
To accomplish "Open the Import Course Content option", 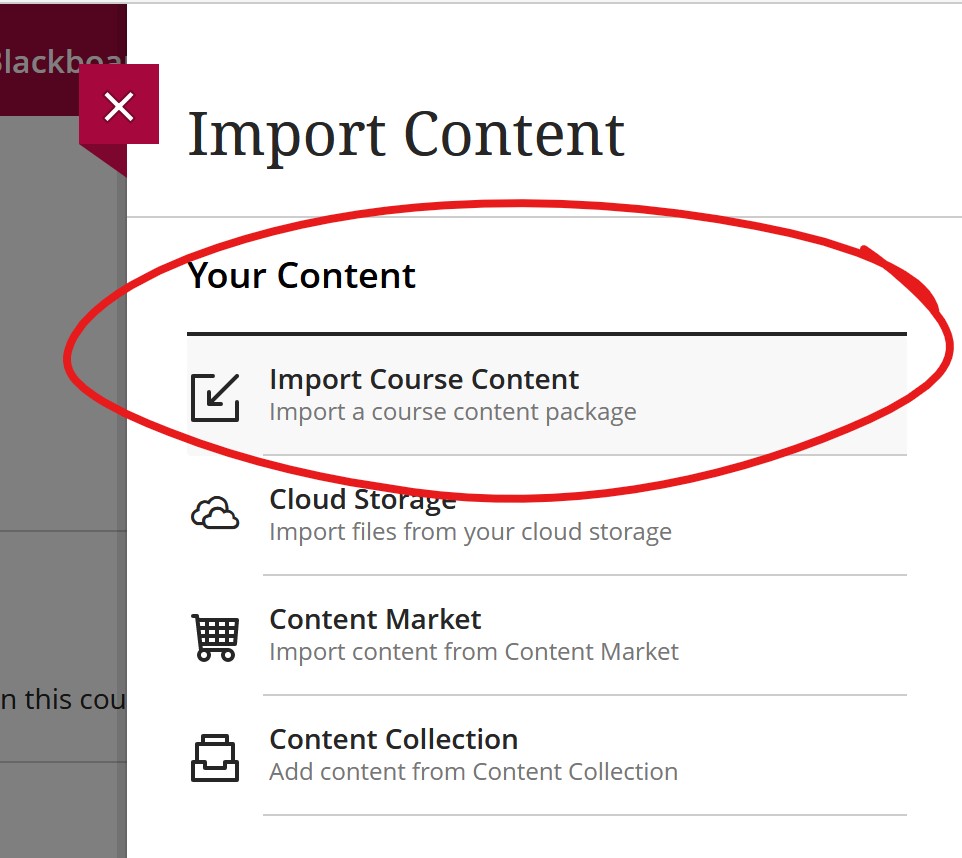I will tap(424, 380).
